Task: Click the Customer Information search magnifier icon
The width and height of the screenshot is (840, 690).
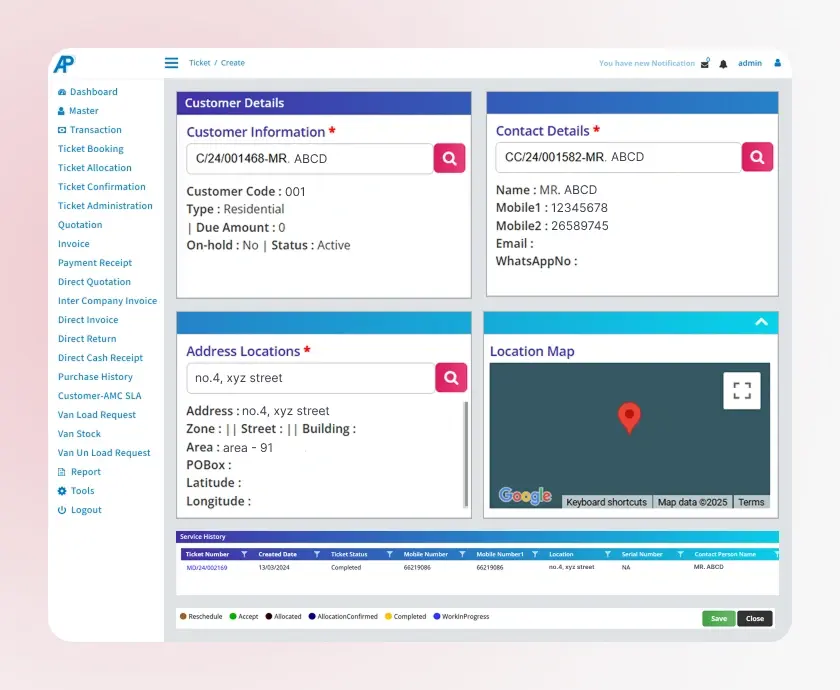Action: click(449, 158)
